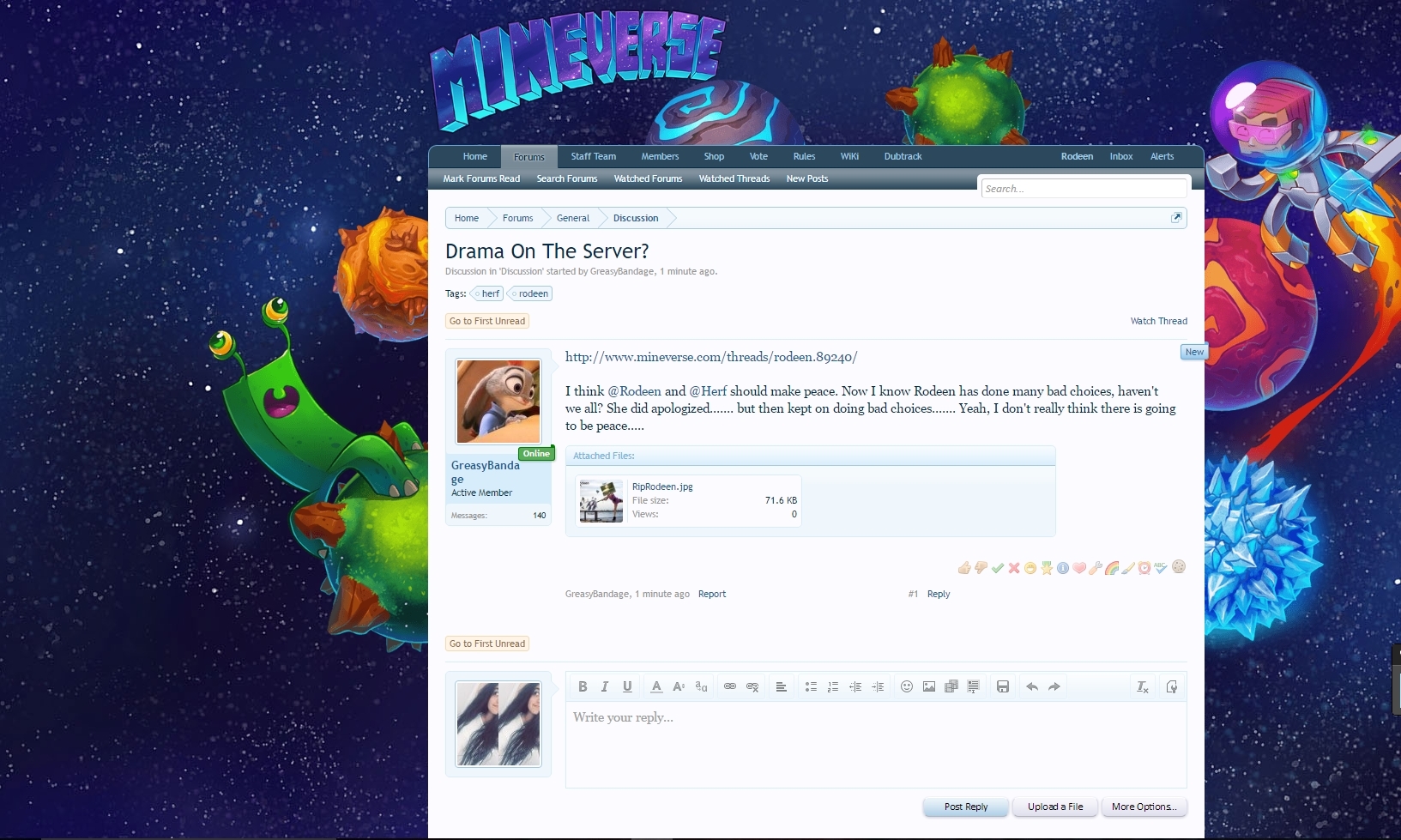The width and height of the screenshot is (1401, 840).
Task: Rate the post with thumbs down
Action: point(981,568)
